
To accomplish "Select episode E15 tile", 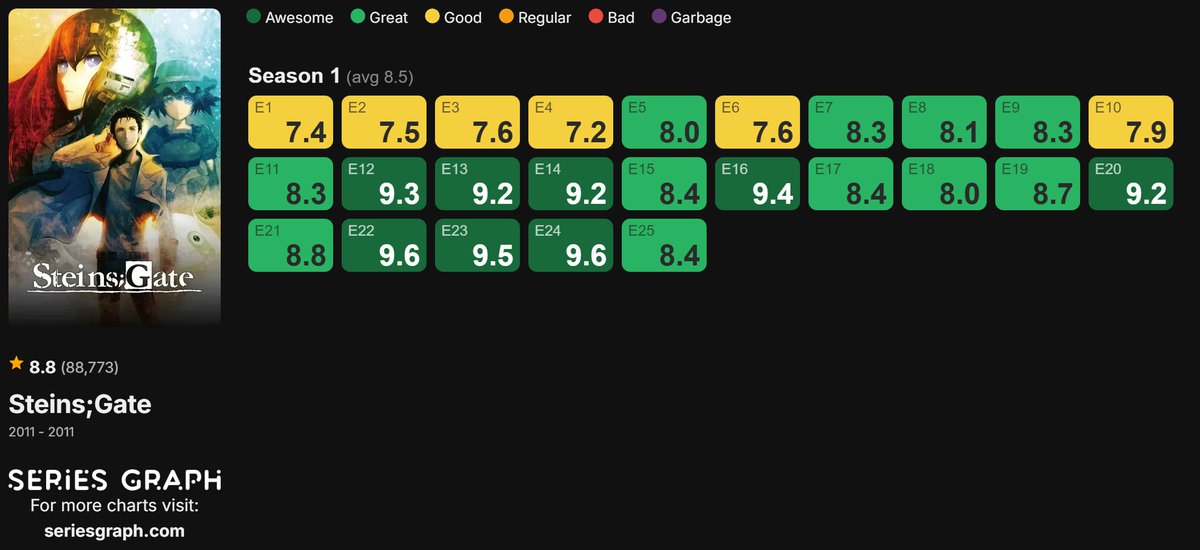I will [x=664, y=184].
